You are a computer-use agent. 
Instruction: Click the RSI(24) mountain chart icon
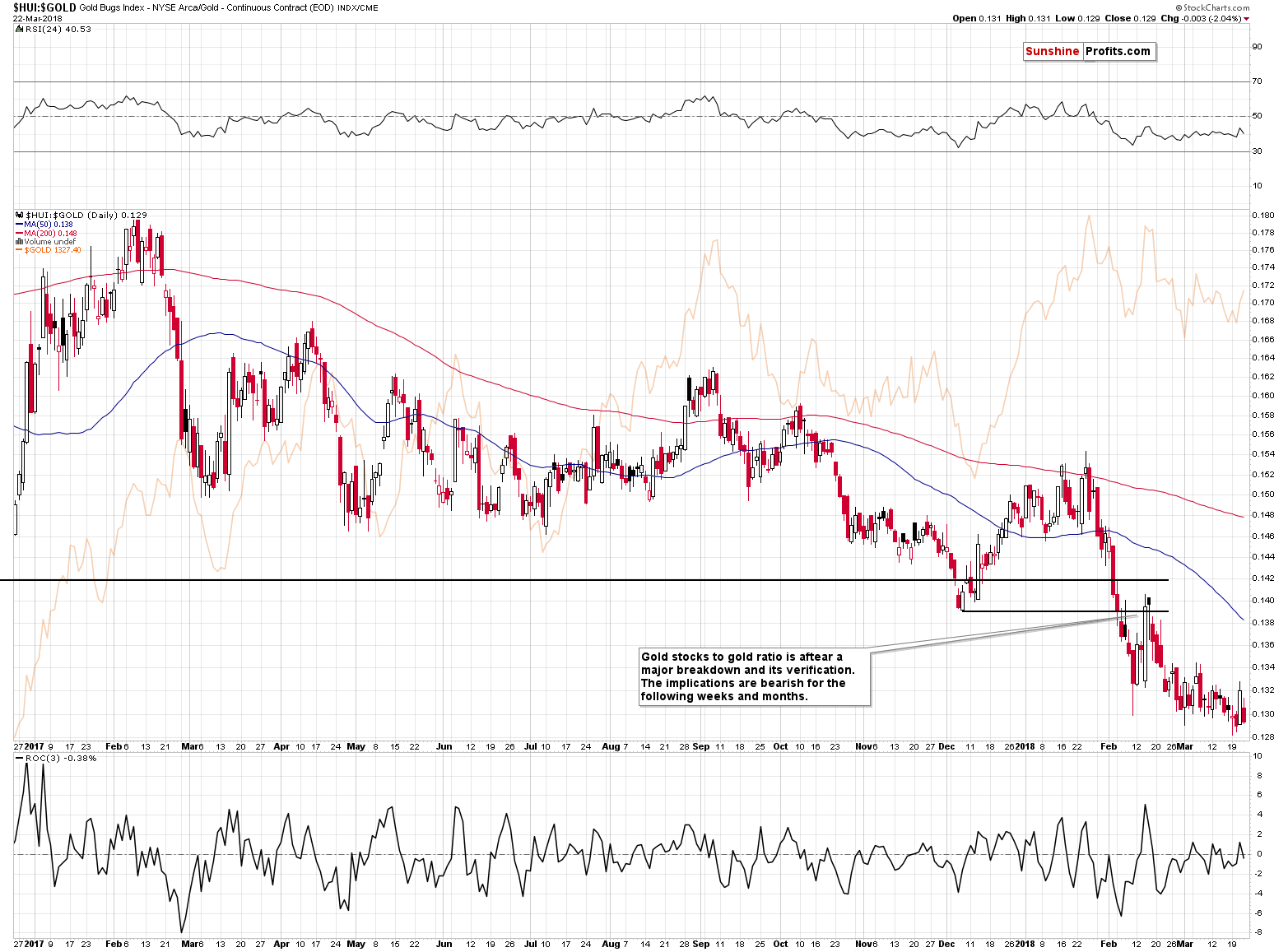[19, 29]
